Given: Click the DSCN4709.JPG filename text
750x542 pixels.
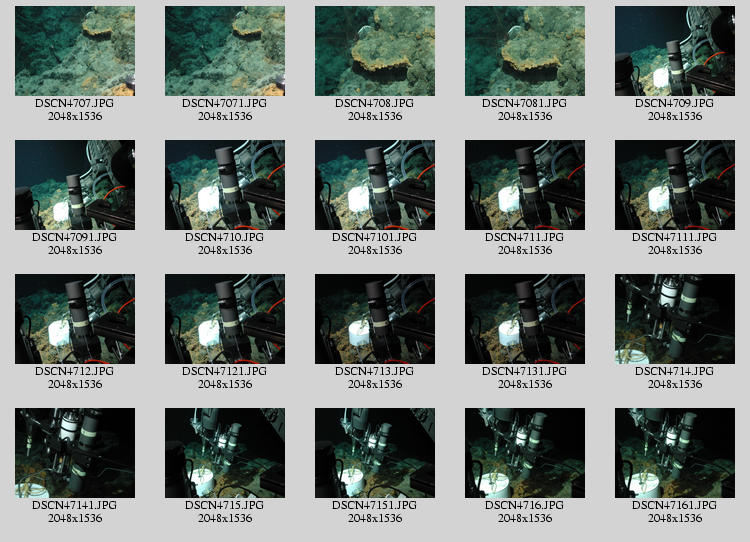Looking at the screenshot, I should 675,103.
